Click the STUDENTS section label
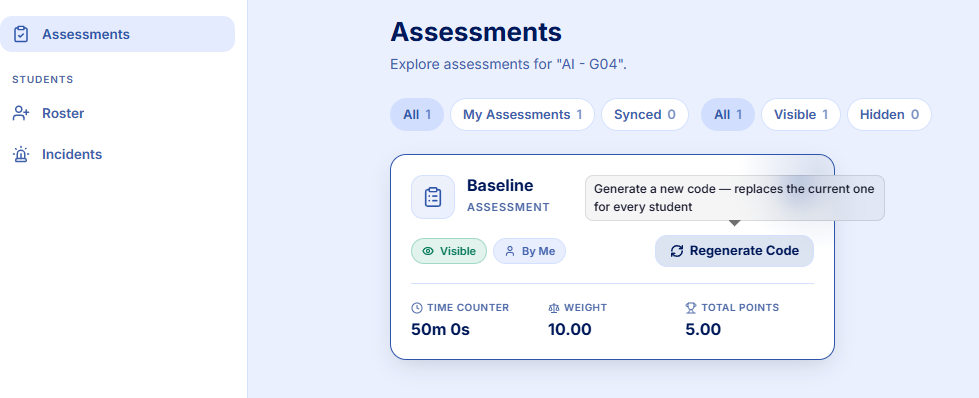 coord(42,79)
